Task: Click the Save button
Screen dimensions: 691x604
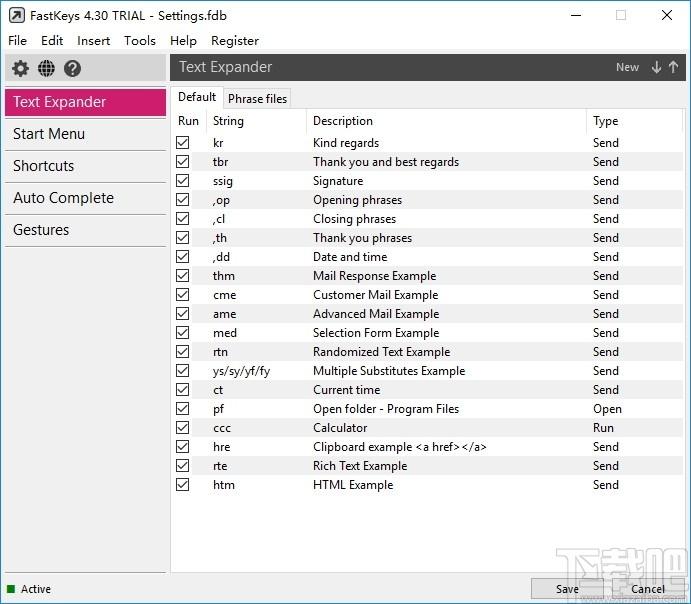Action: point(567,589)
